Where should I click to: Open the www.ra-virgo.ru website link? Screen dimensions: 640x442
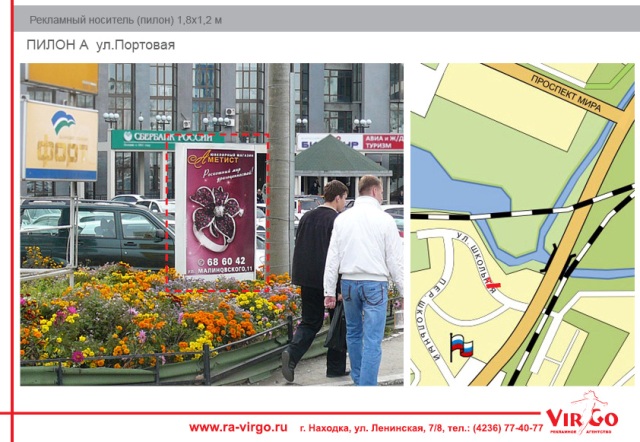click(x=238, y=427)
